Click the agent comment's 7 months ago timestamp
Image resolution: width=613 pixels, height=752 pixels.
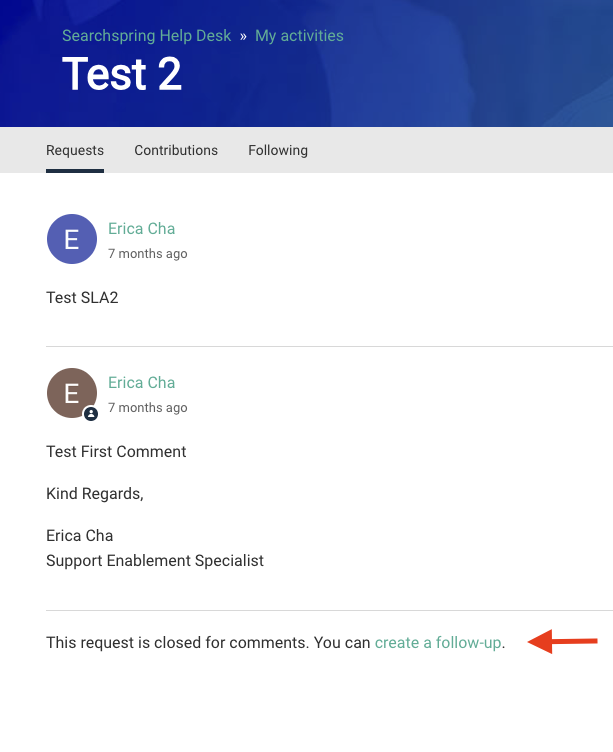(x=148, y=408)
